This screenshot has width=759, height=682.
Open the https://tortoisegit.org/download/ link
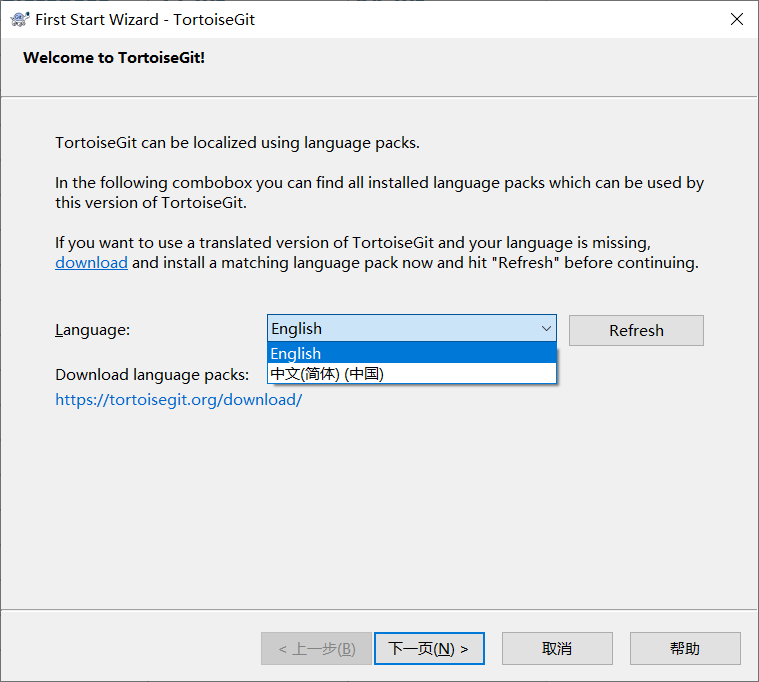coord(179,400)
